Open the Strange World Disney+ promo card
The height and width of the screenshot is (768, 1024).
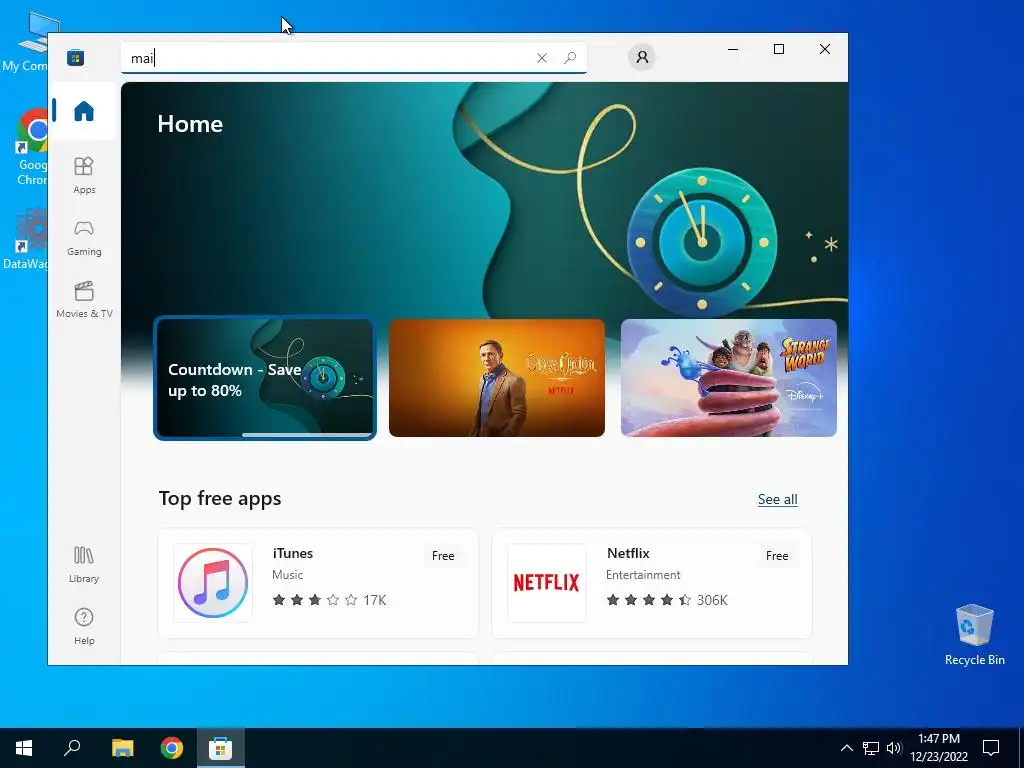(x=728, y=377)
